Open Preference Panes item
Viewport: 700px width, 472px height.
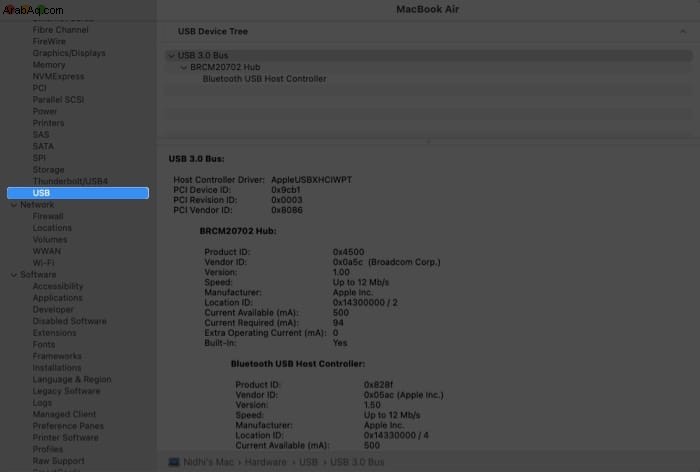click(x=68, y=426)
